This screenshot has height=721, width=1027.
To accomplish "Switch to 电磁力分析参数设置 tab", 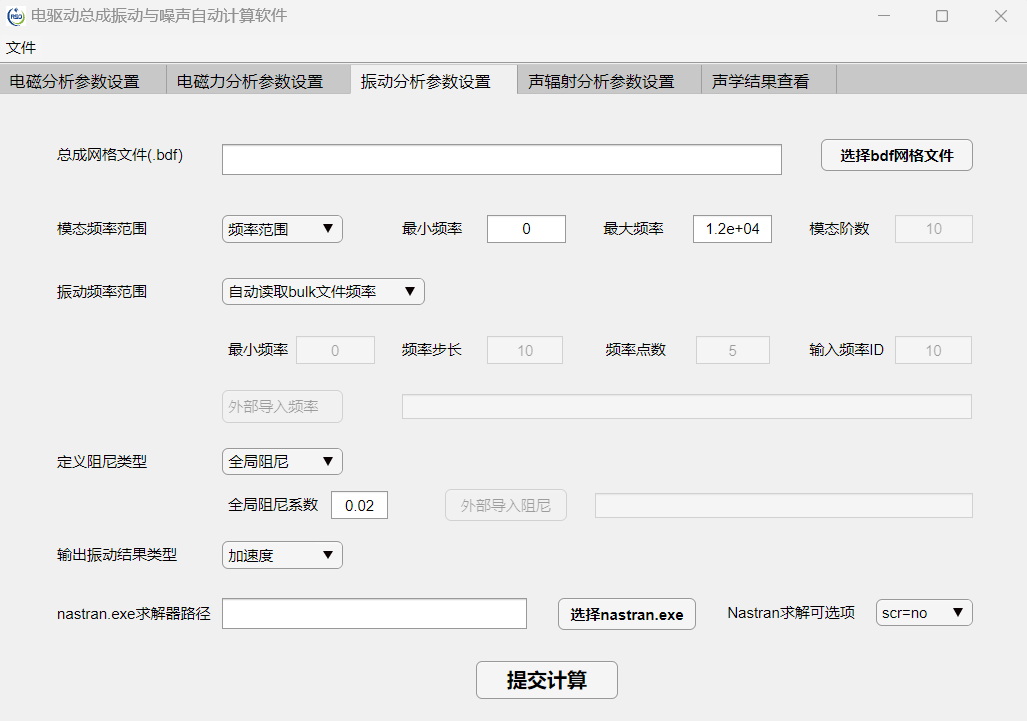I will (250, 81).
